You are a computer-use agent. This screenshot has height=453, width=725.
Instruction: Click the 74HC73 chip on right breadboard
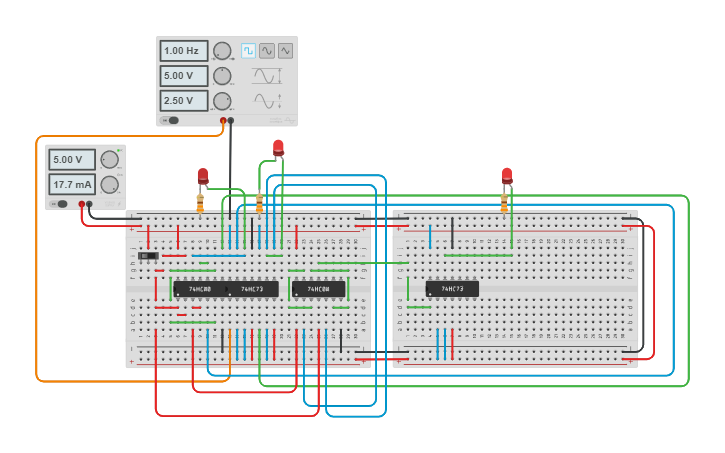point(452,289)
